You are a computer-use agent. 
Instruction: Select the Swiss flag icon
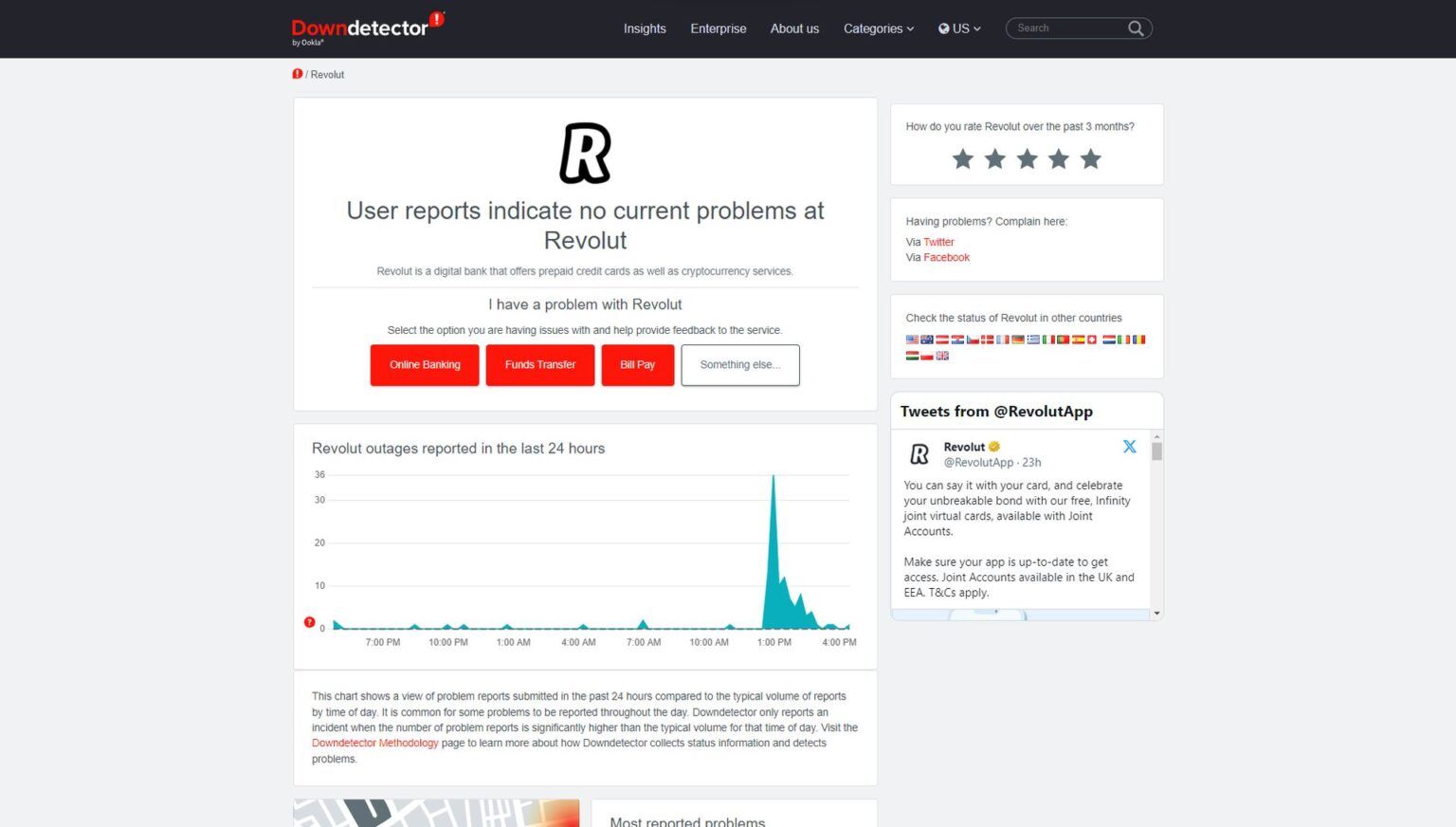[x=1091, y=340]
